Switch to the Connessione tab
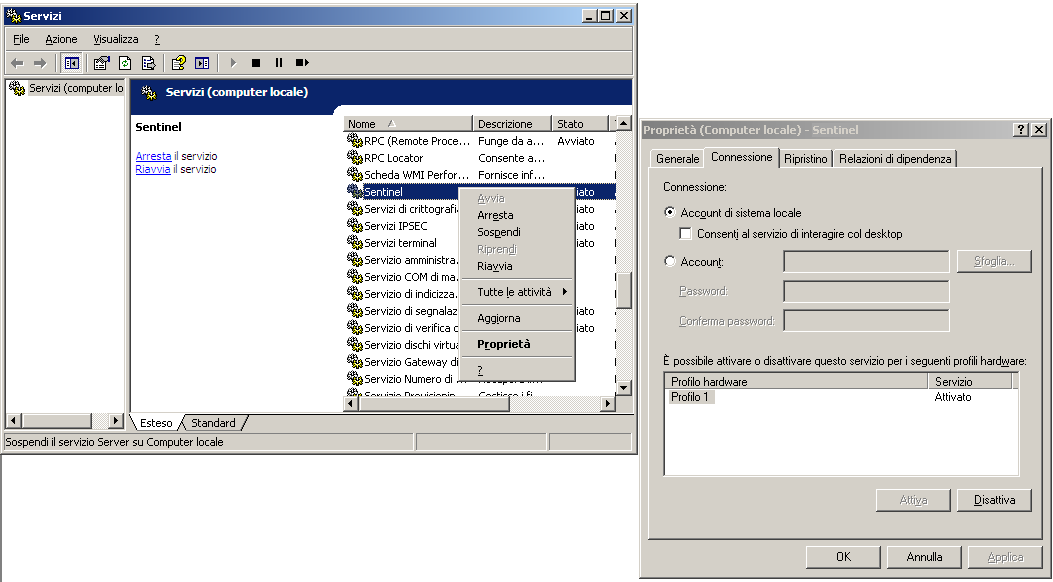The image size is (1053, 582). click(x=741, y=157)
